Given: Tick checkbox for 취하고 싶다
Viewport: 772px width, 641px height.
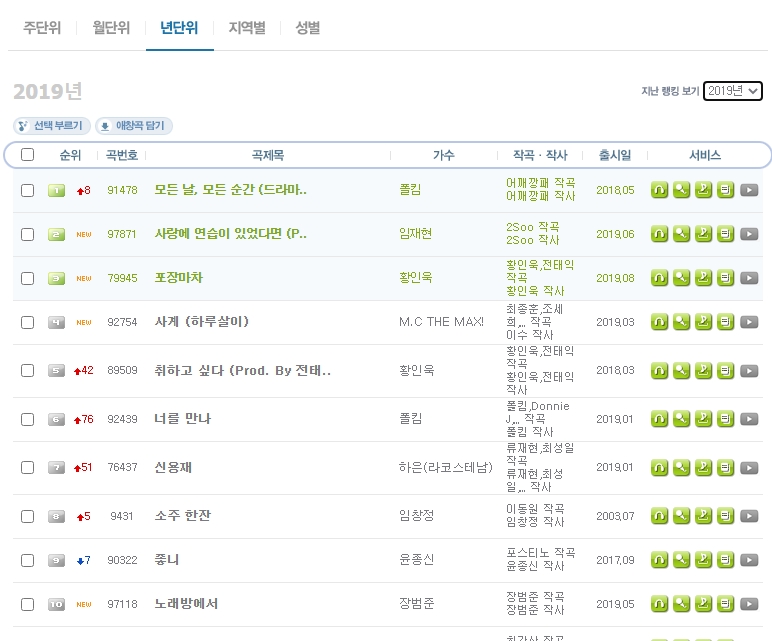Looking at the screenshot, I should 28,370.
